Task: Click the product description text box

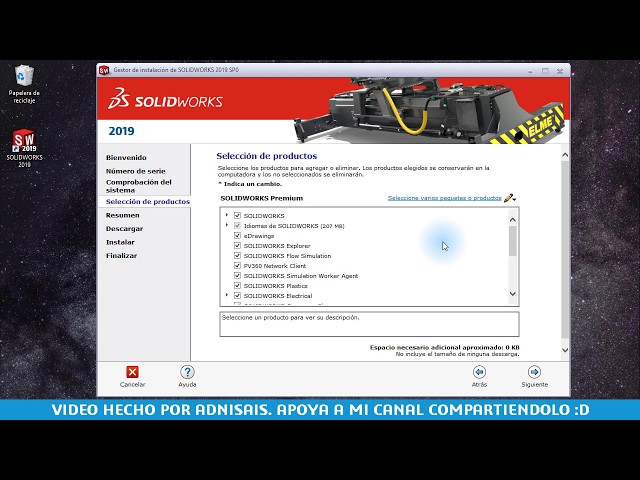Action: coord(369,324)
